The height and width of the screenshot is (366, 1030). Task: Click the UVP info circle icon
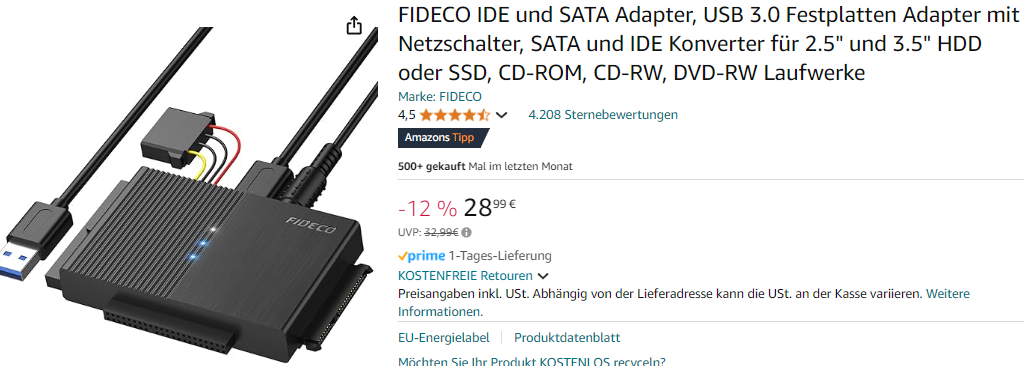466,232
